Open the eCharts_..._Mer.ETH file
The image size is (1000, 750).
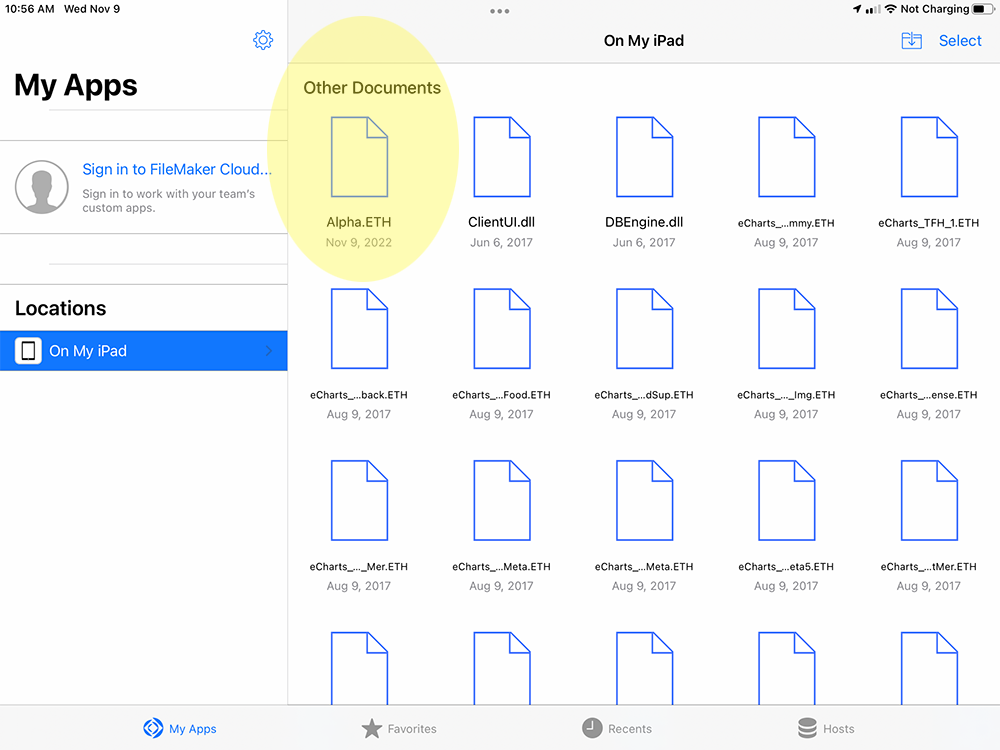pos(359,500)
